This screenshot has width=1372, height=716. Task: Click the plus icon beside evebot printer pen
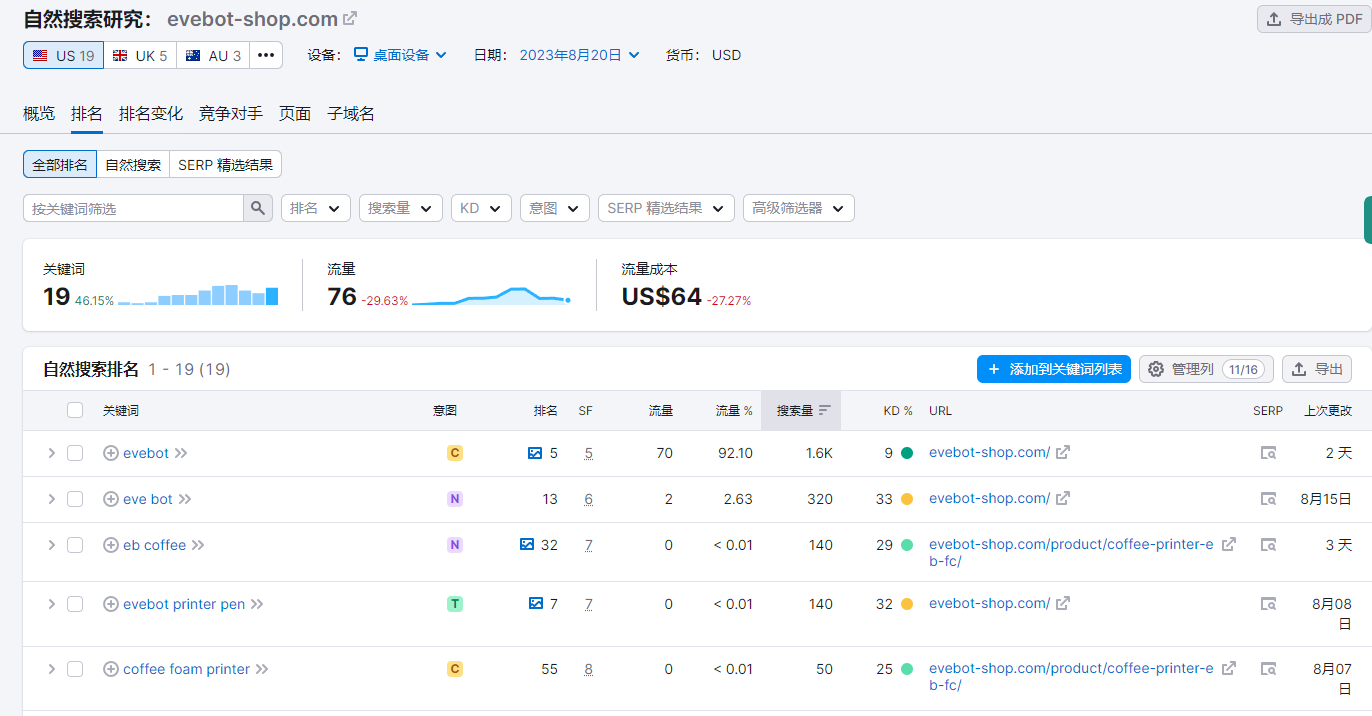coord(111,604)
